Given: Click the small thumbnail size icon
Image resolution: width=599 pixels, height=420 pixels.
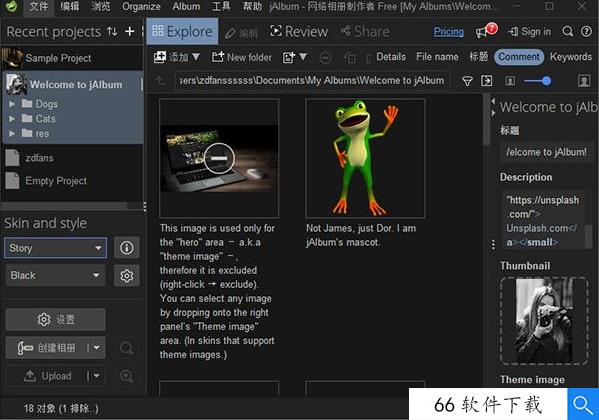Looking at the screenshot, I should coord(510,81).
